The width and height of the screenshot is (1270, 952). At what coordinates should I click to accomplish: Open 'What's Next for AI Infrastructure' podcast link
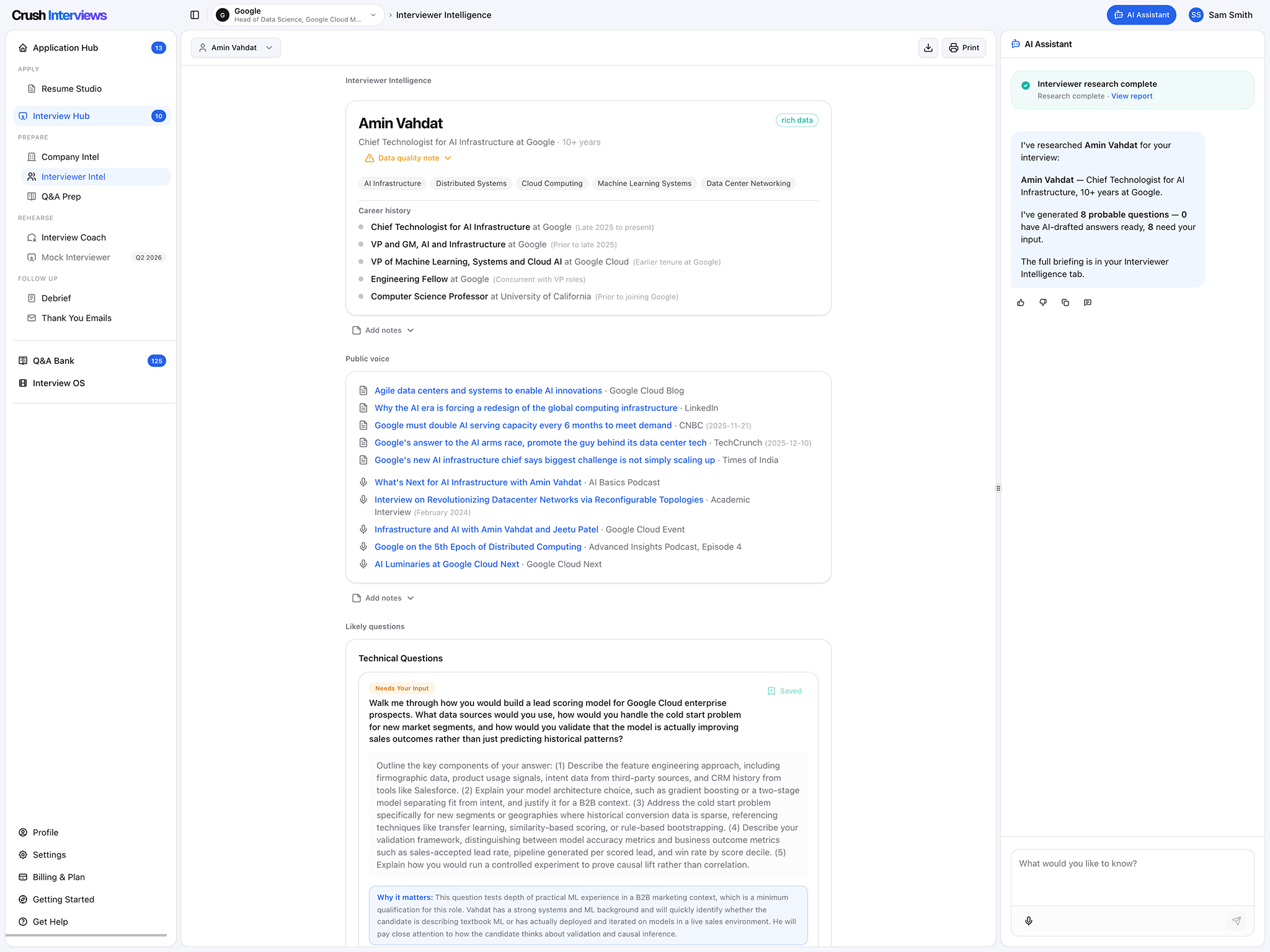[477, 482]
